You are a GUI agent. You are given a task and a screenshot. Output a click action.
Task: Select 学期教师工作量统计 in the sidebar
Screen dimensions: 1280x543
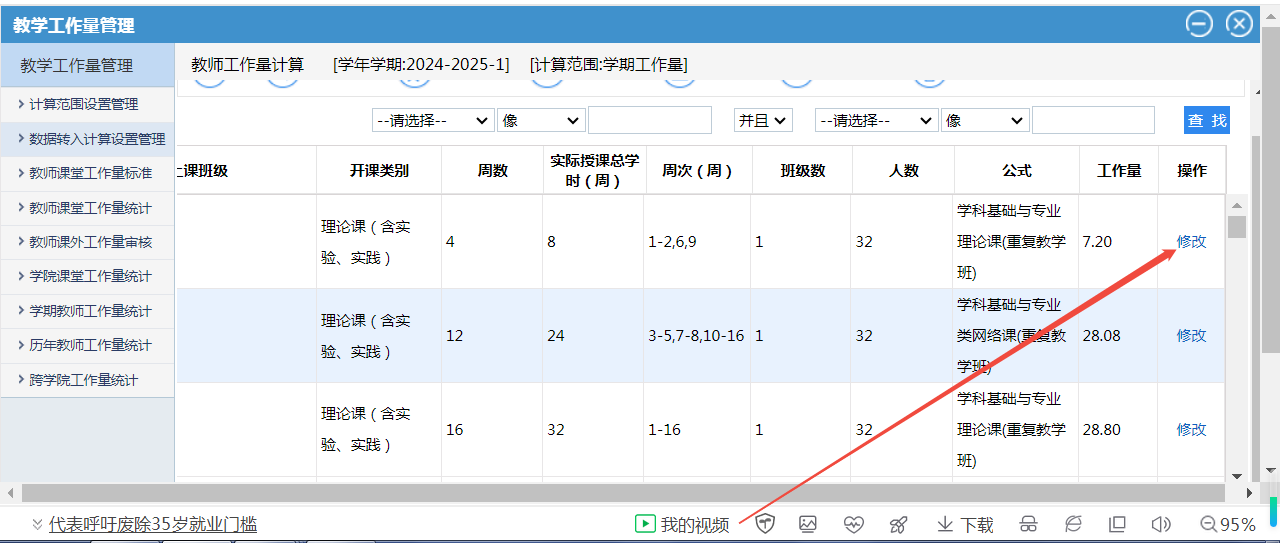[90, 311]
